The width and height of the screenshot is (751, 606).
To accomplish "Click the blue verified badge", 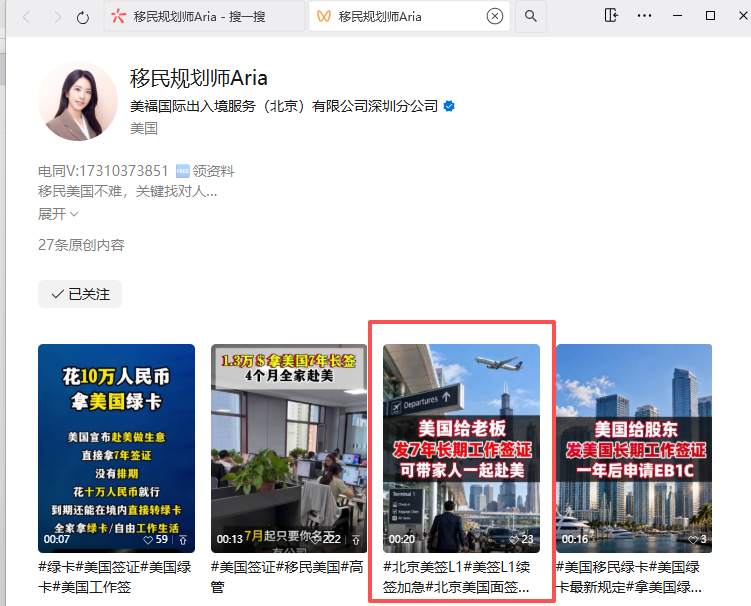I will click(x=449, y=106).
